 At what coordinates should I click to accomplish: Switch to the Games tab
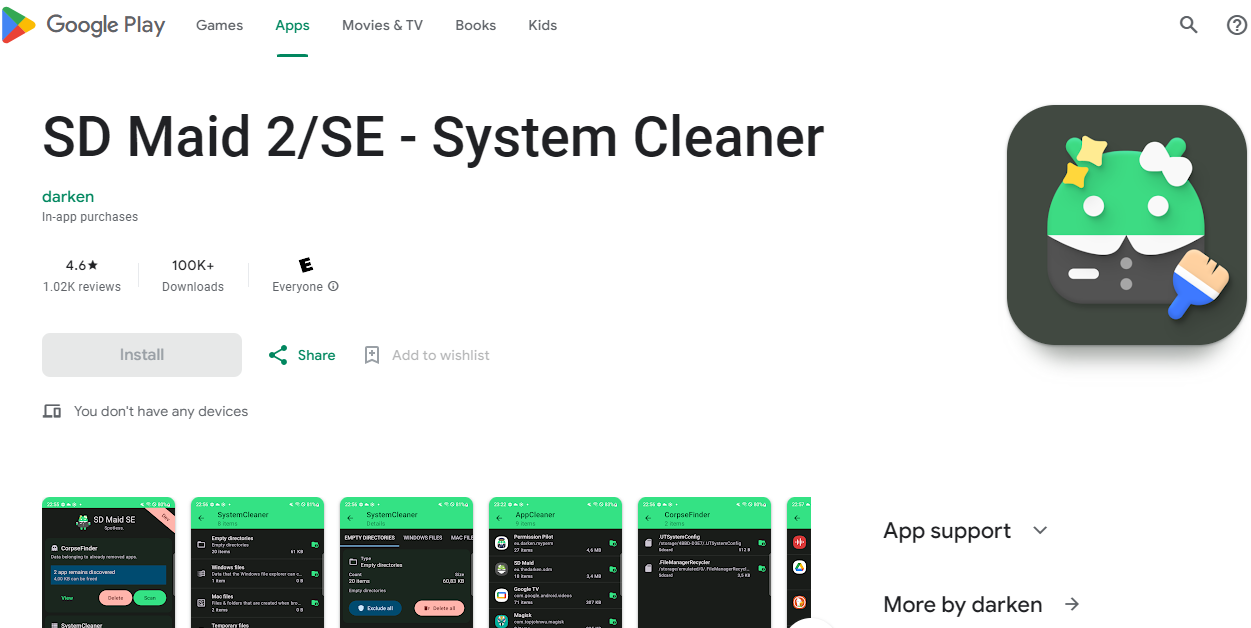(219, 25)
